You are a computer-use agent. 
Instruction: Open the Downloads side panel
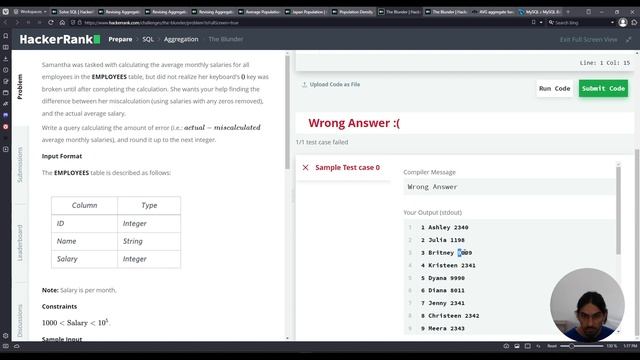pyautogui.click(x=6, y=59)
